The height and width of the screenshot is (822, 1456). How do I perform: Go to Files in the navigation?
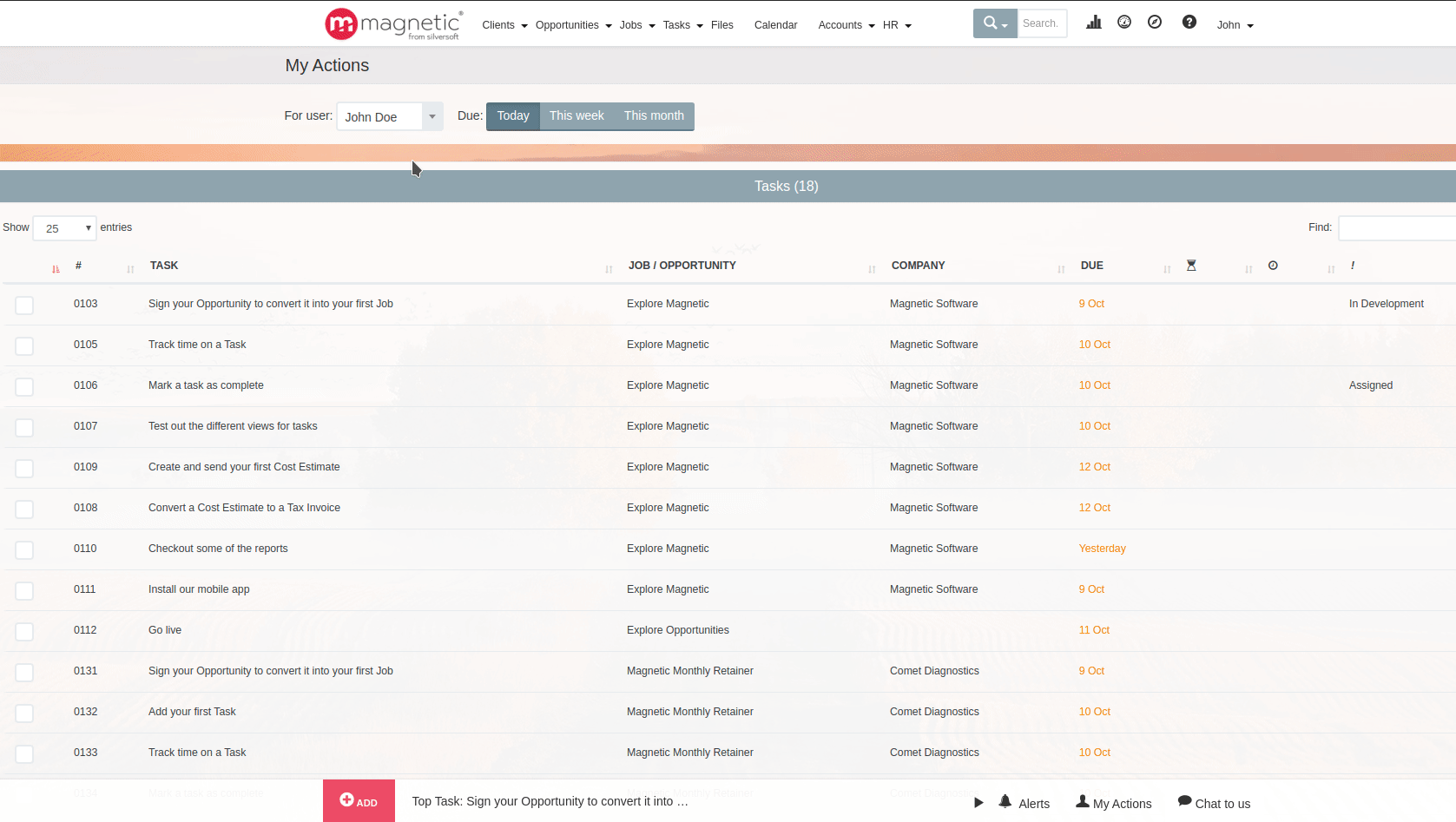coord(721,25)
